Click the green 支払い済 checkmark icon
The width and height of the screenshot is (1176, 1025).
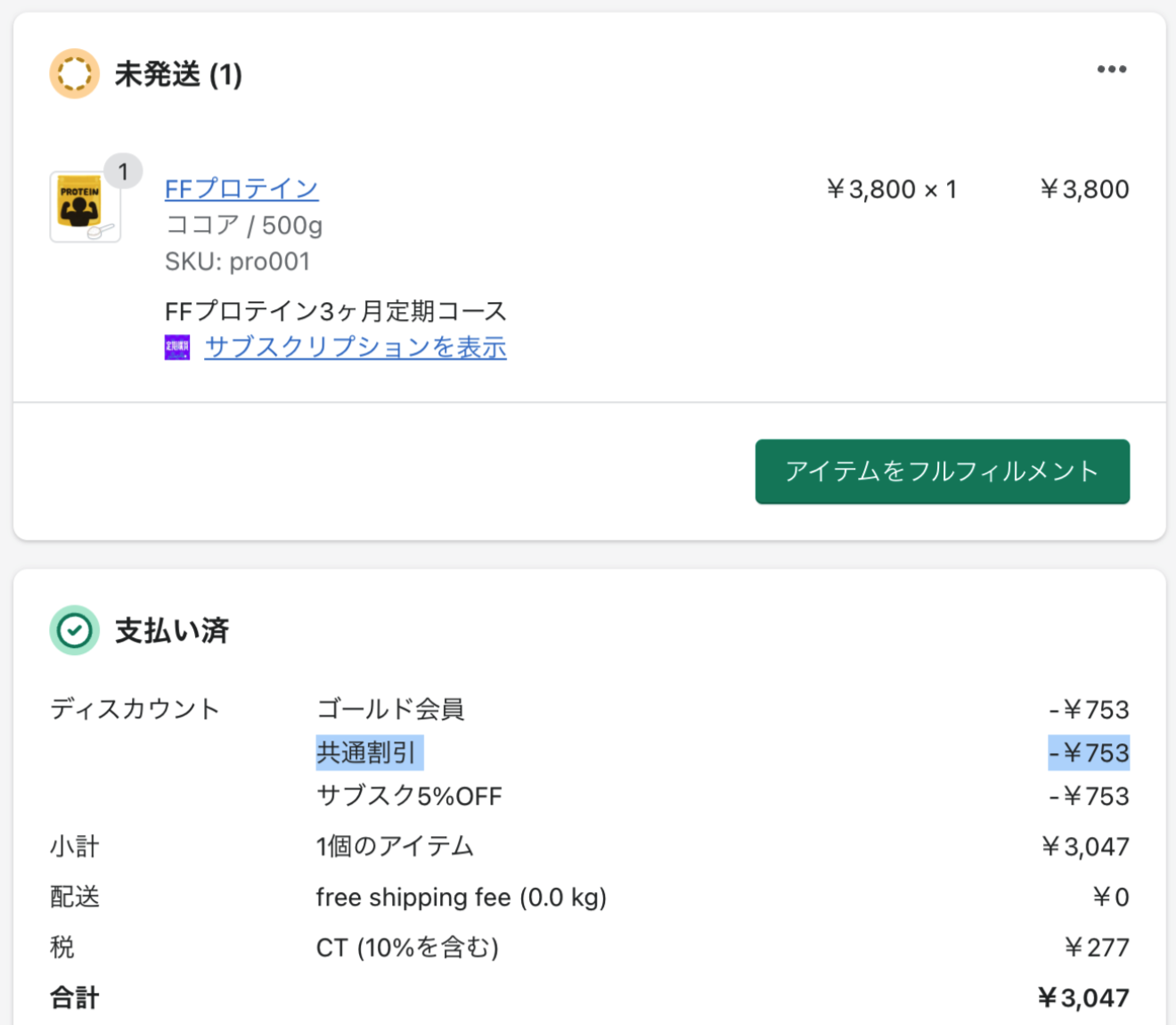click(74, 631)
